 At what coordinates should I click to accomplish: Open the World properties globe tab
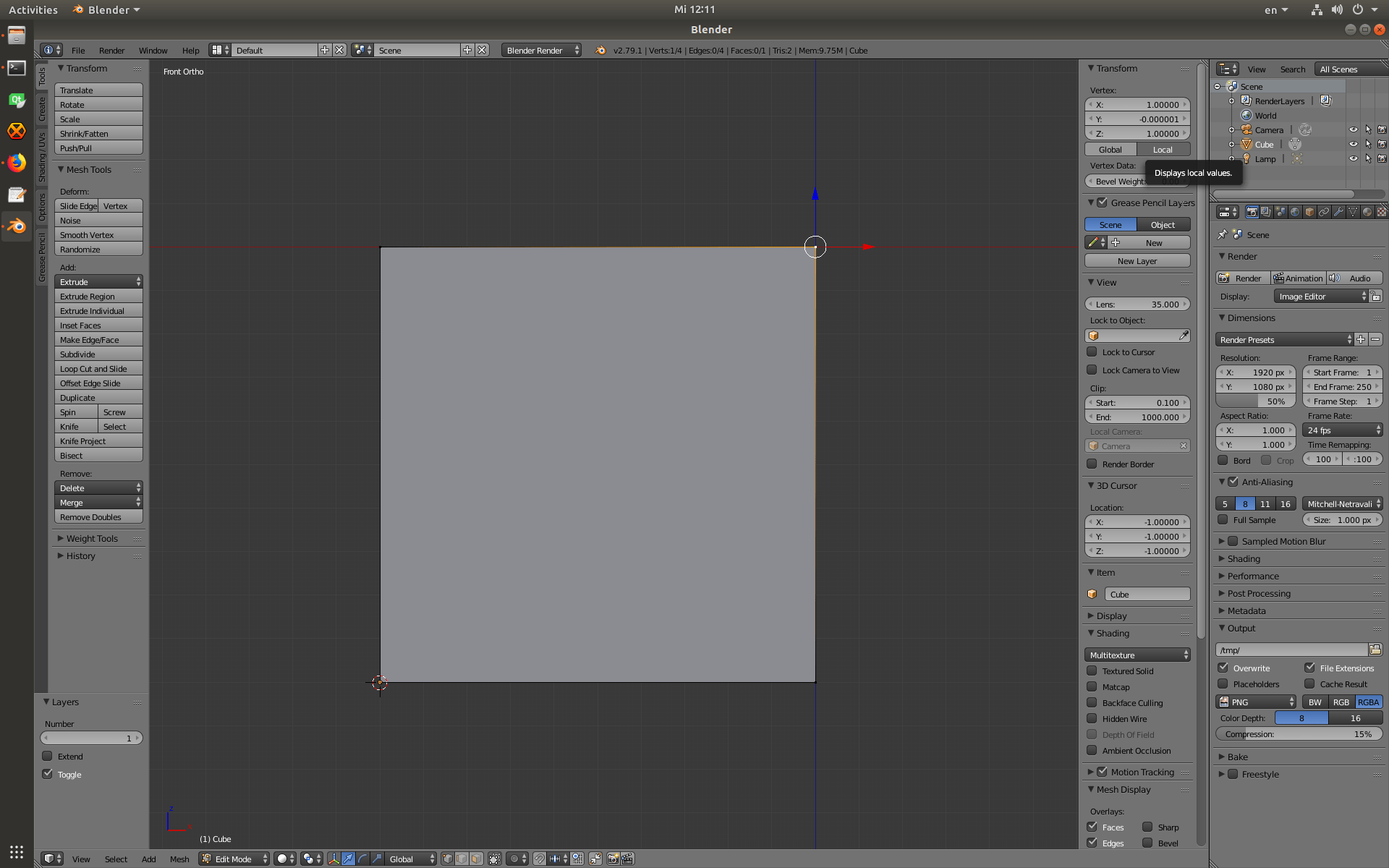[1295, 212]
